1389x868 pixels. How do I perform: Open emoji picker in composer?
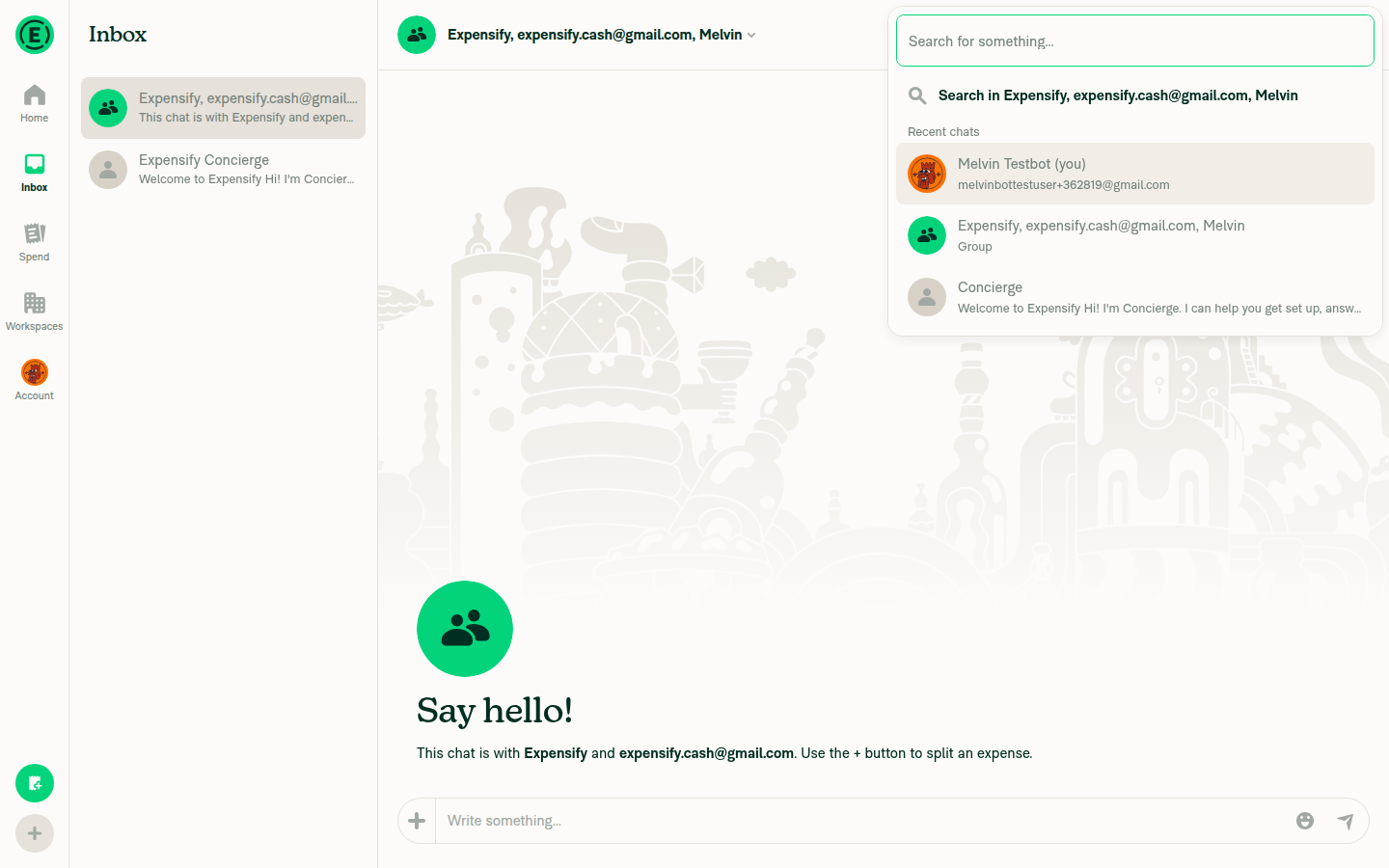pos(1305,821)
